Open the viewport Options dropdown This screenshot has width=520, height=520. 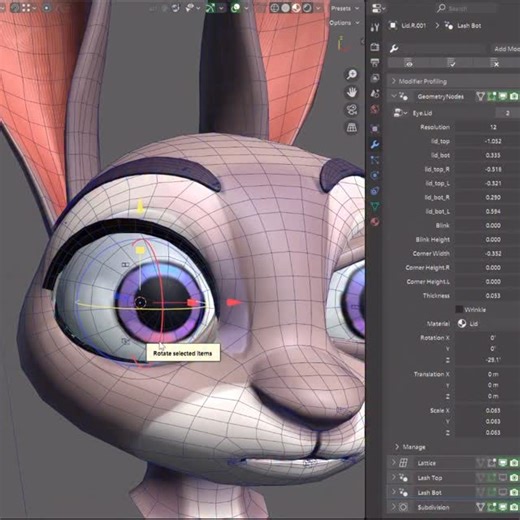pos(344,23)
